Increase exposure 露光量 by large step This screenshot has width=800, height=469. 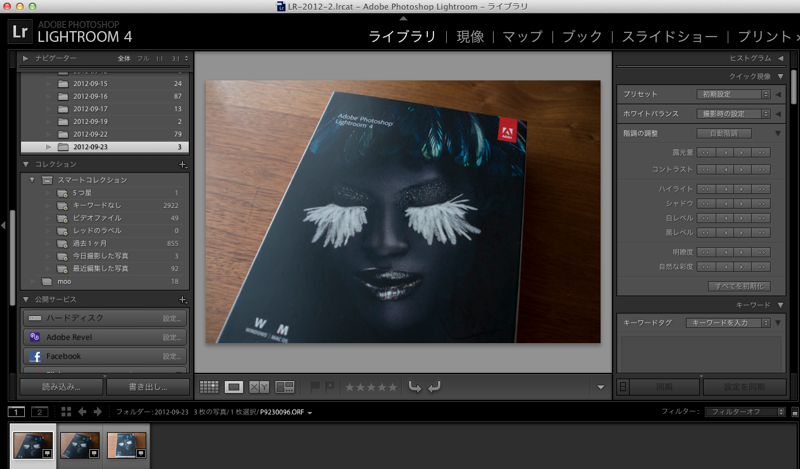[761, 153]
